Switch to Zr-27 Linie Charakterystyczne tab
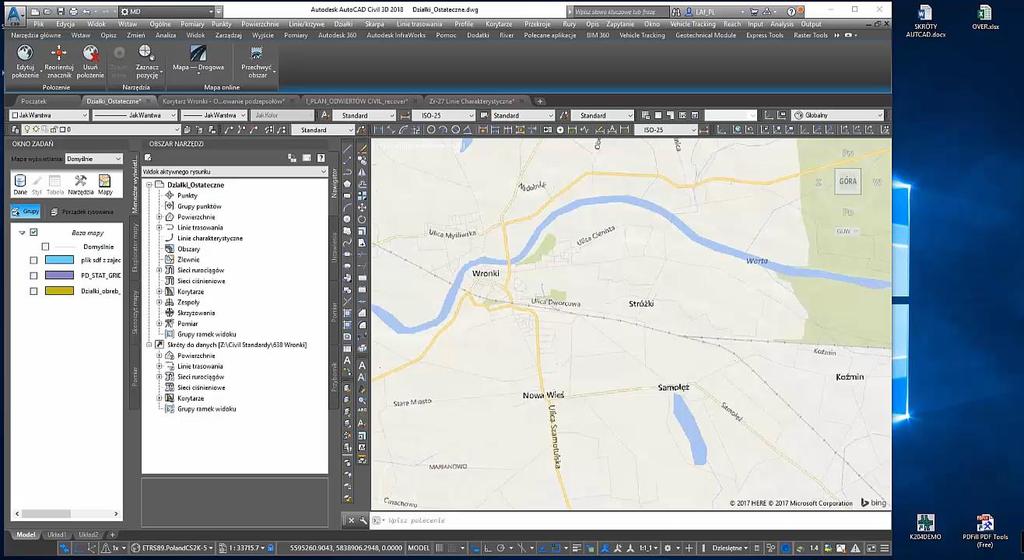1024x560 pixels. [471, 101]
